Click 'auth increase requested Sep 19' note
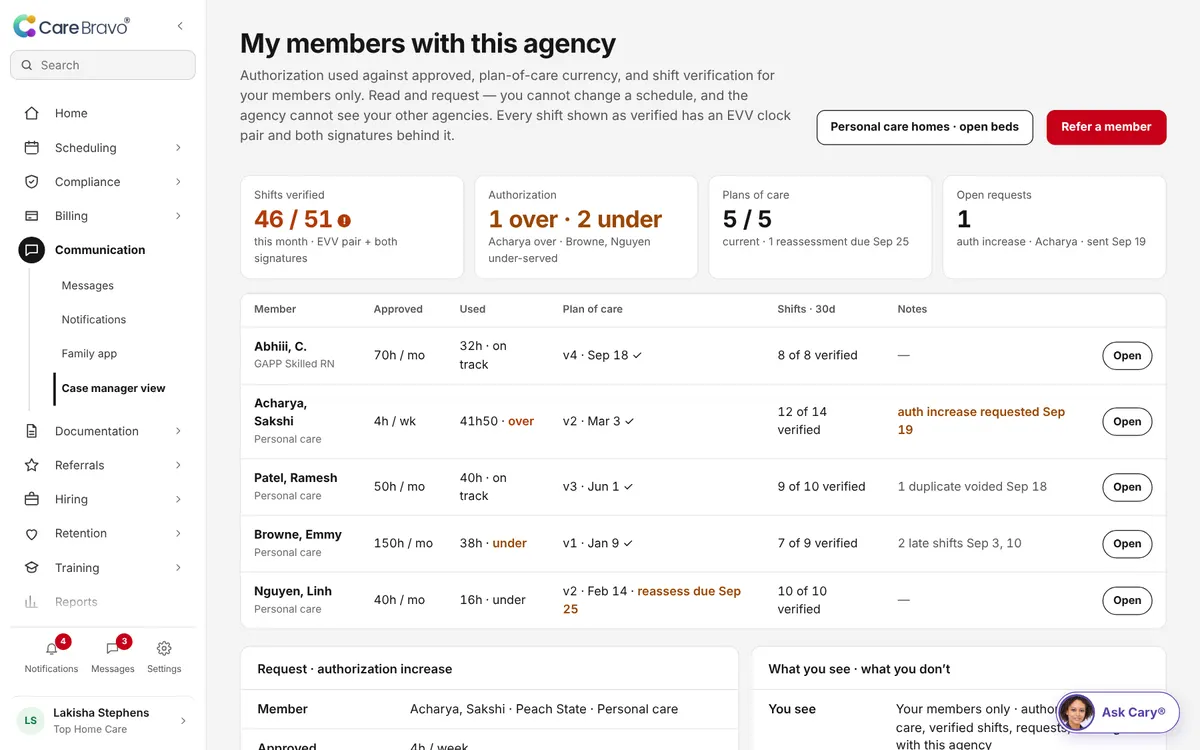 981,421
